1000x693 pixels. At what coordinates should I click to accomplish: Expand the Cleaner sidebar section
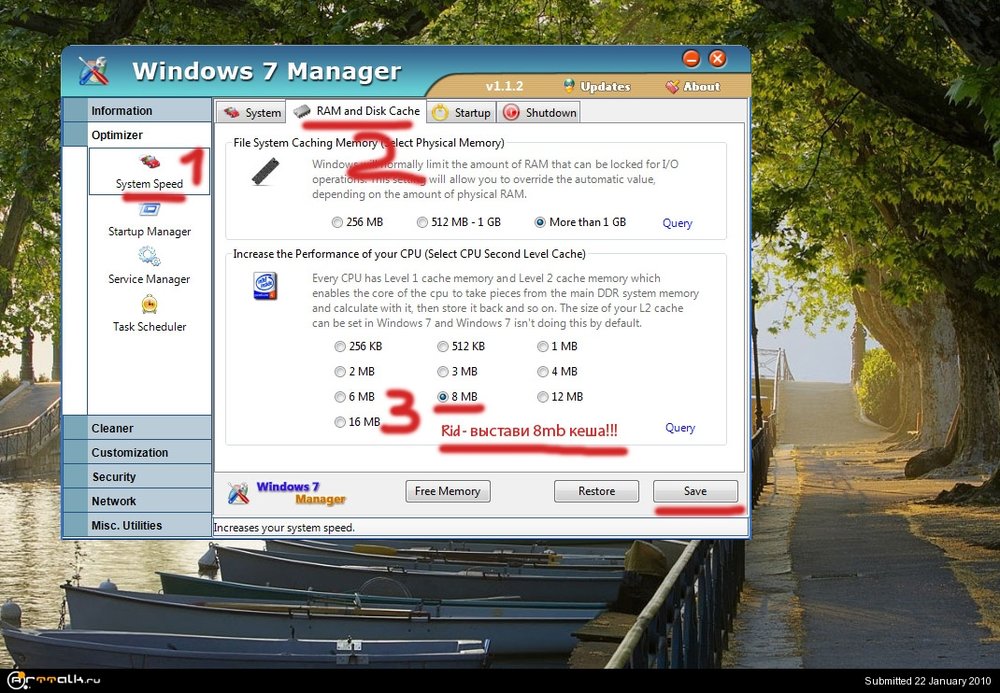click(x=112, y=428)
